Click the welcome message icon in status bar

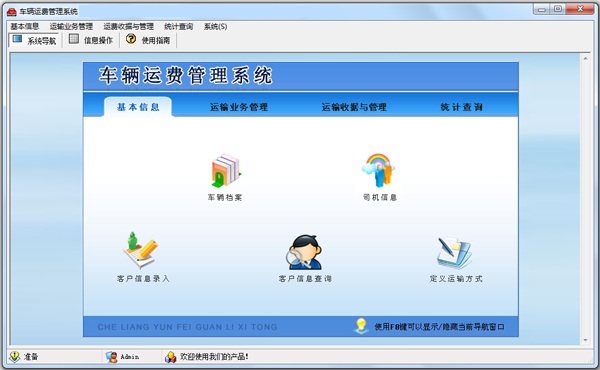click(170, 357)
